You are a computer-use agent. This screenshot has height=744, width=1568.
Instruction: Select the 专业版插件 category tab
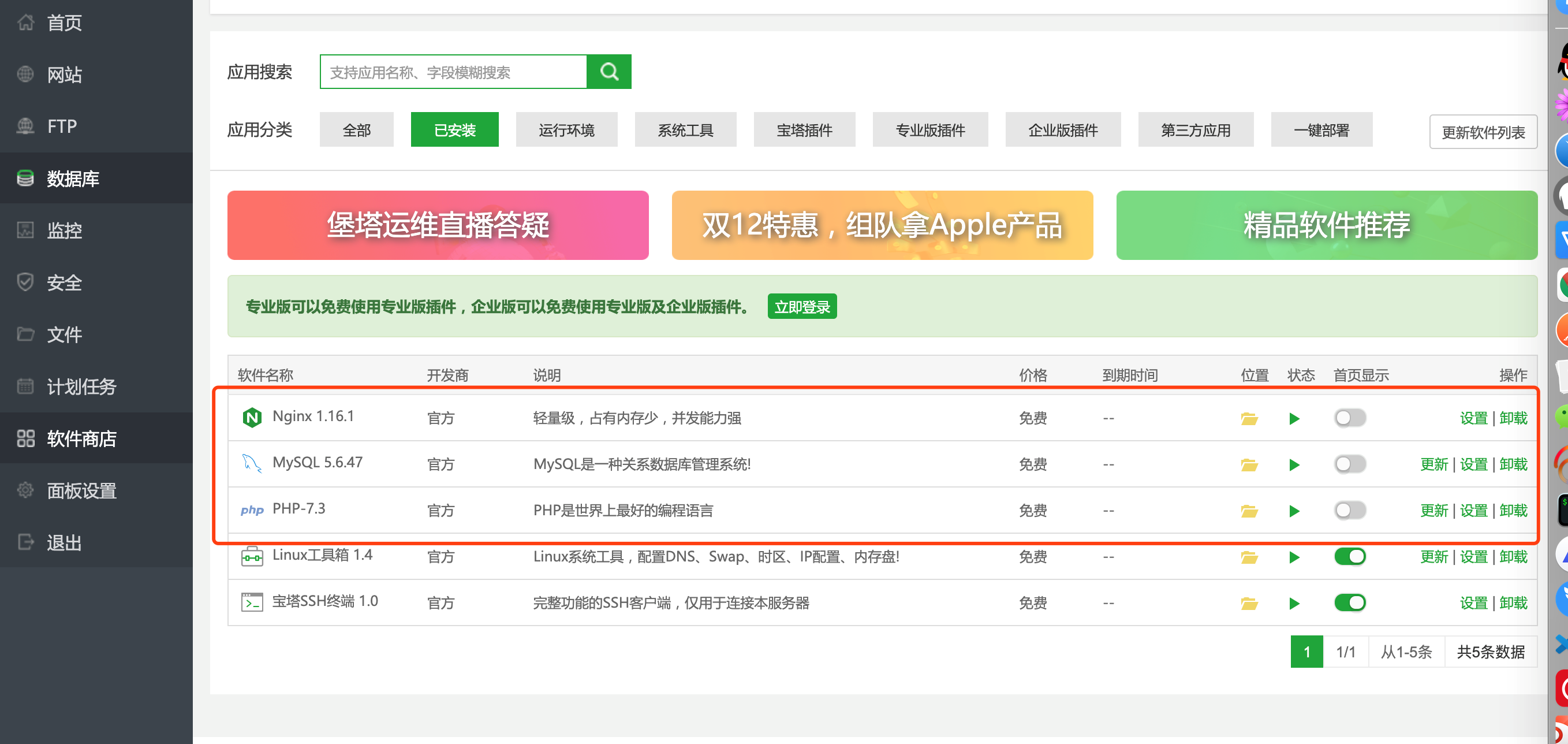[931, 130]
